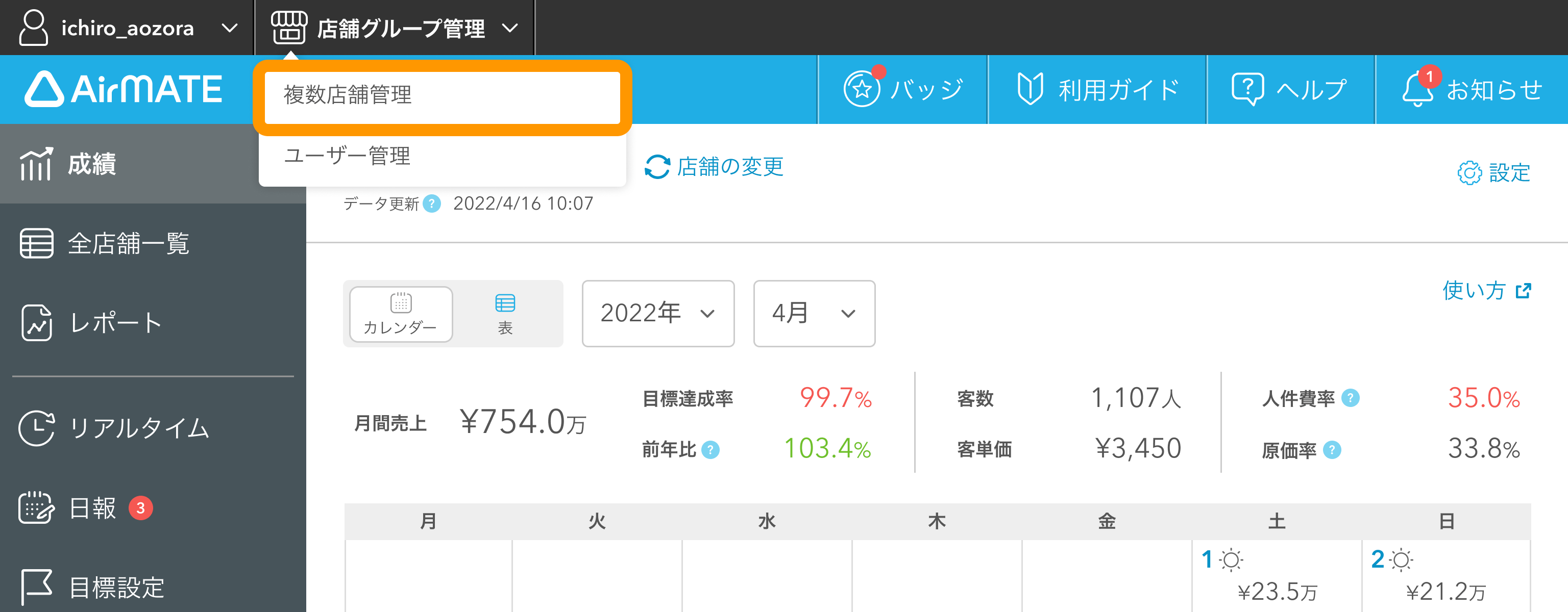Select 複数店舗管理 menu item
This screenshot has width=1568, height=612.
coord(443,97)
